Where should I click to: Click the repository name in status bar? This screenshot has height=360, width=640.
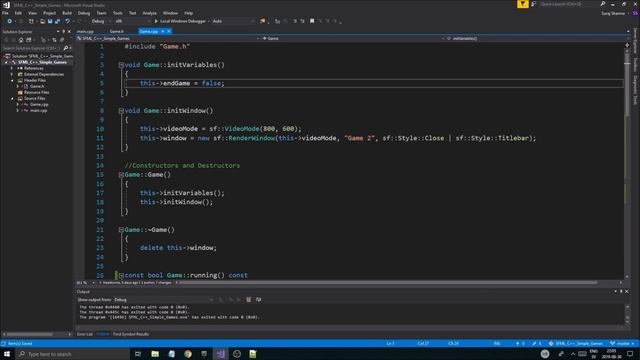pos(576,344)
